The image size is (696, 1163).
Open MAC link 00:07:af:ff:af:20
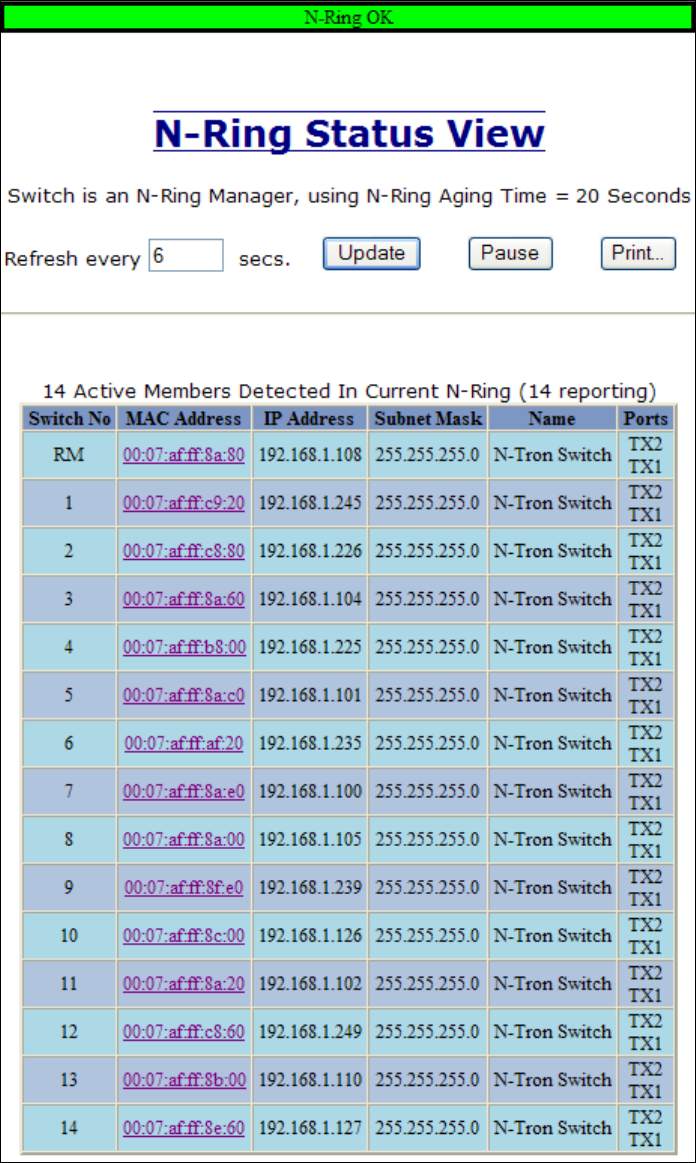pyautogui.click(x=184, y=743)
